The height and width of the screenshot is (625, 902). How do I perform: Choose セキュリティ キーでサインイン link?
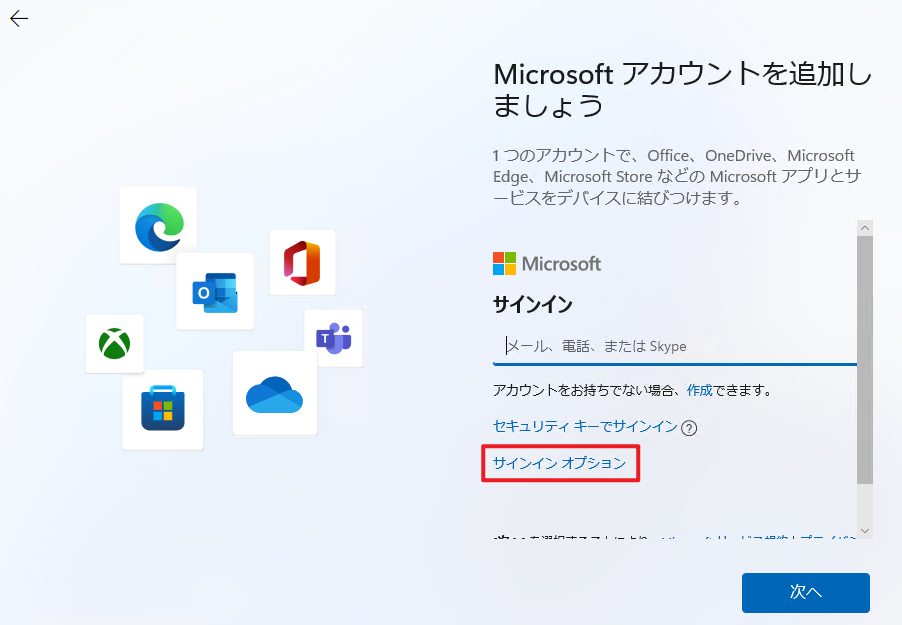pyautogui.click(x=585, y=426)
